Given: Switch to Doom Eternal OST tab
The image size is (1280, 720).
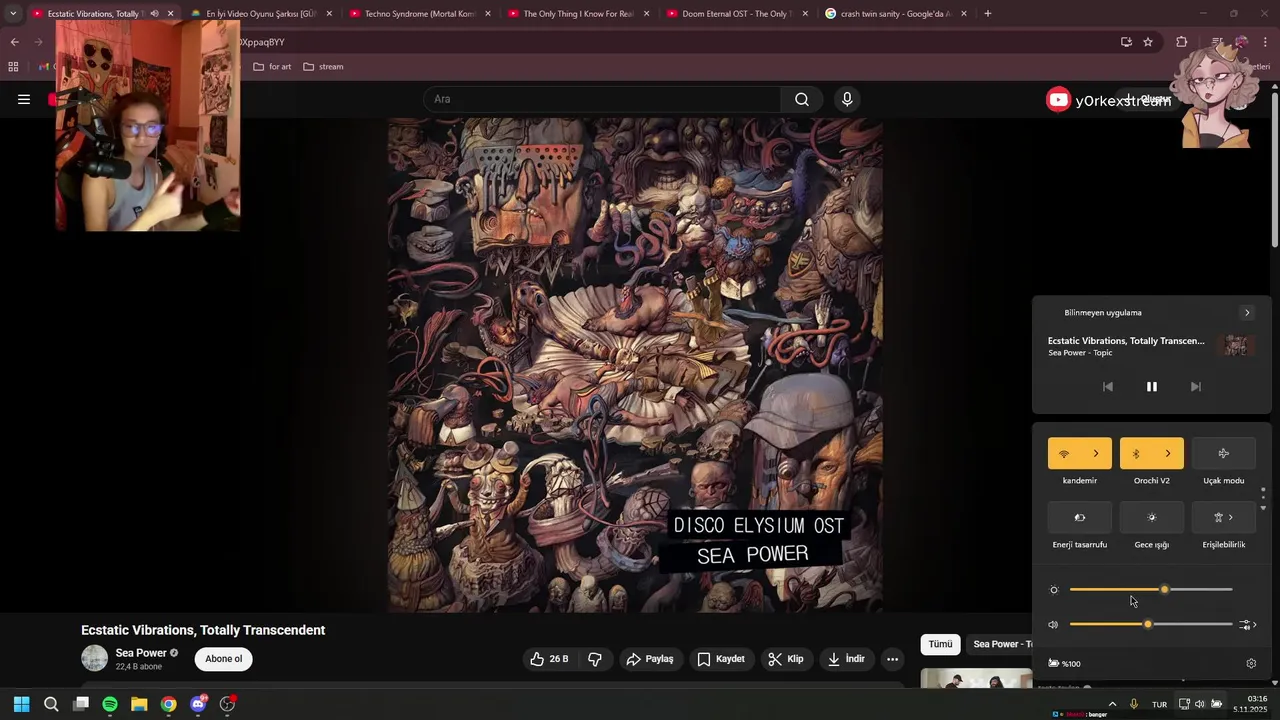Looking at the screenshot, I should [x=737, y=14].
